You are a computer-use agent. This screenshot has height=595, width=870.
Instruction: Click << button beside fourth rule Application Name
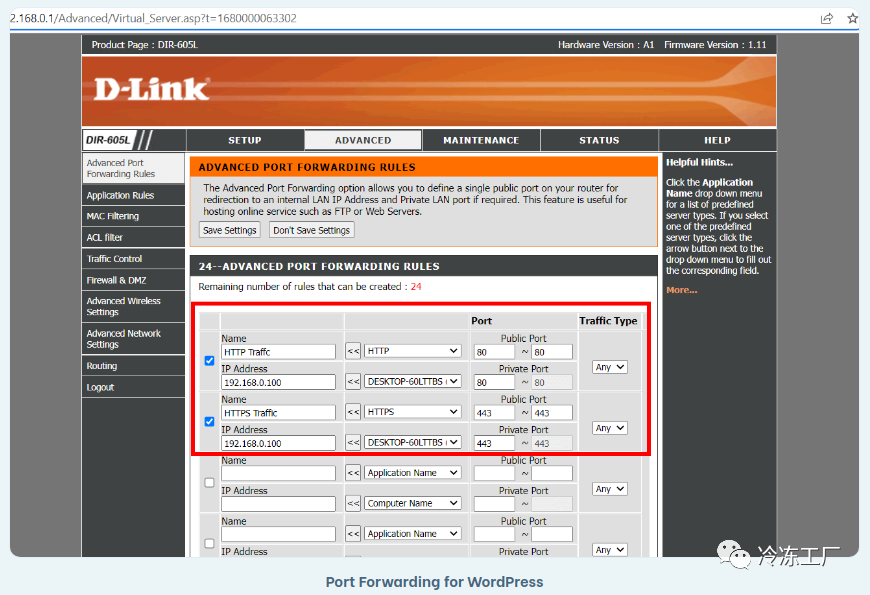pyautogui.click(x=353, y=534)
